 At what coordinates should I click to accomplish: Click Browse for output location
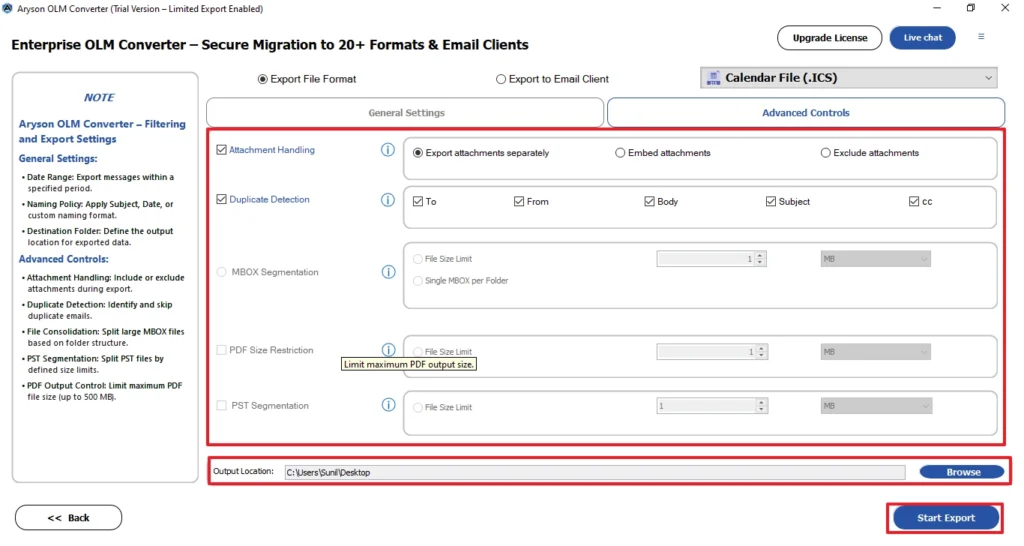pos(962,472)
